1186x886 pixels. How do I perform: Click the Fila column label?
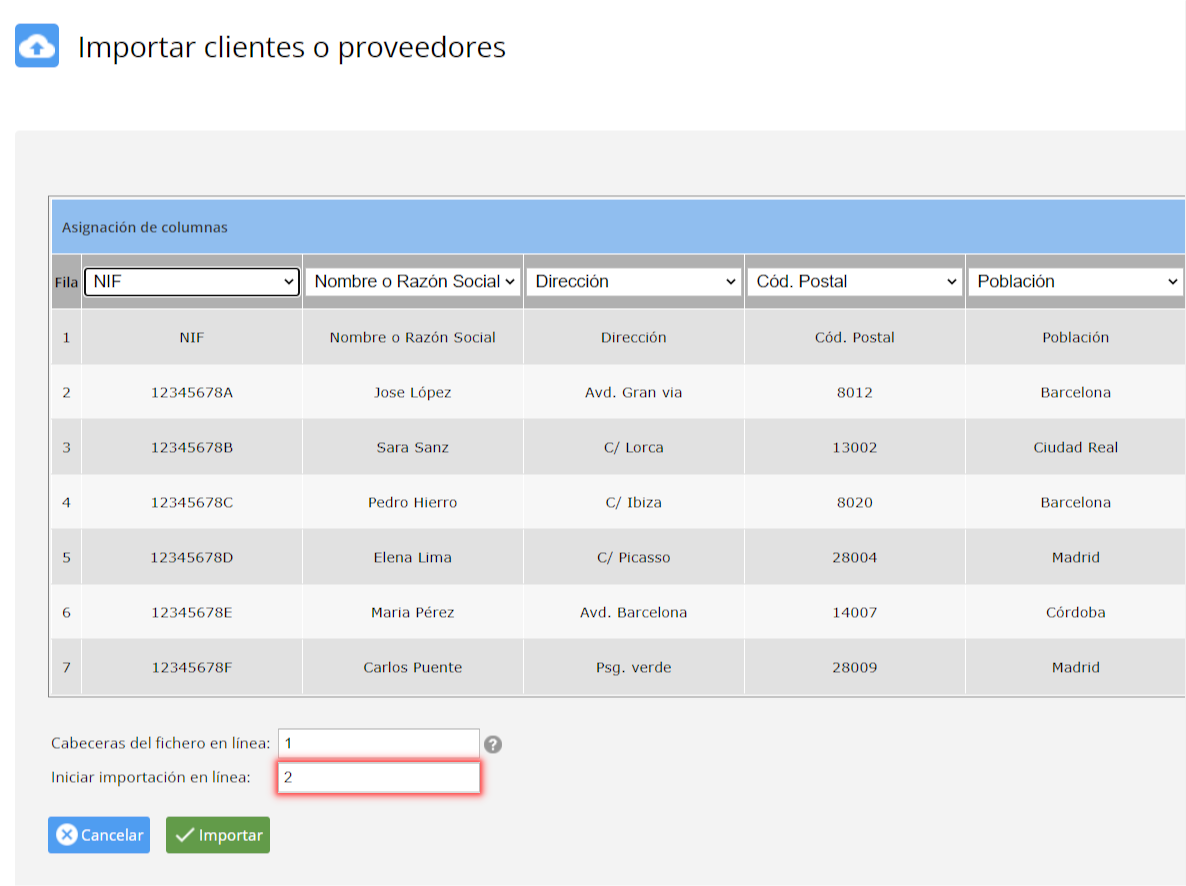(x=66, y=282)
